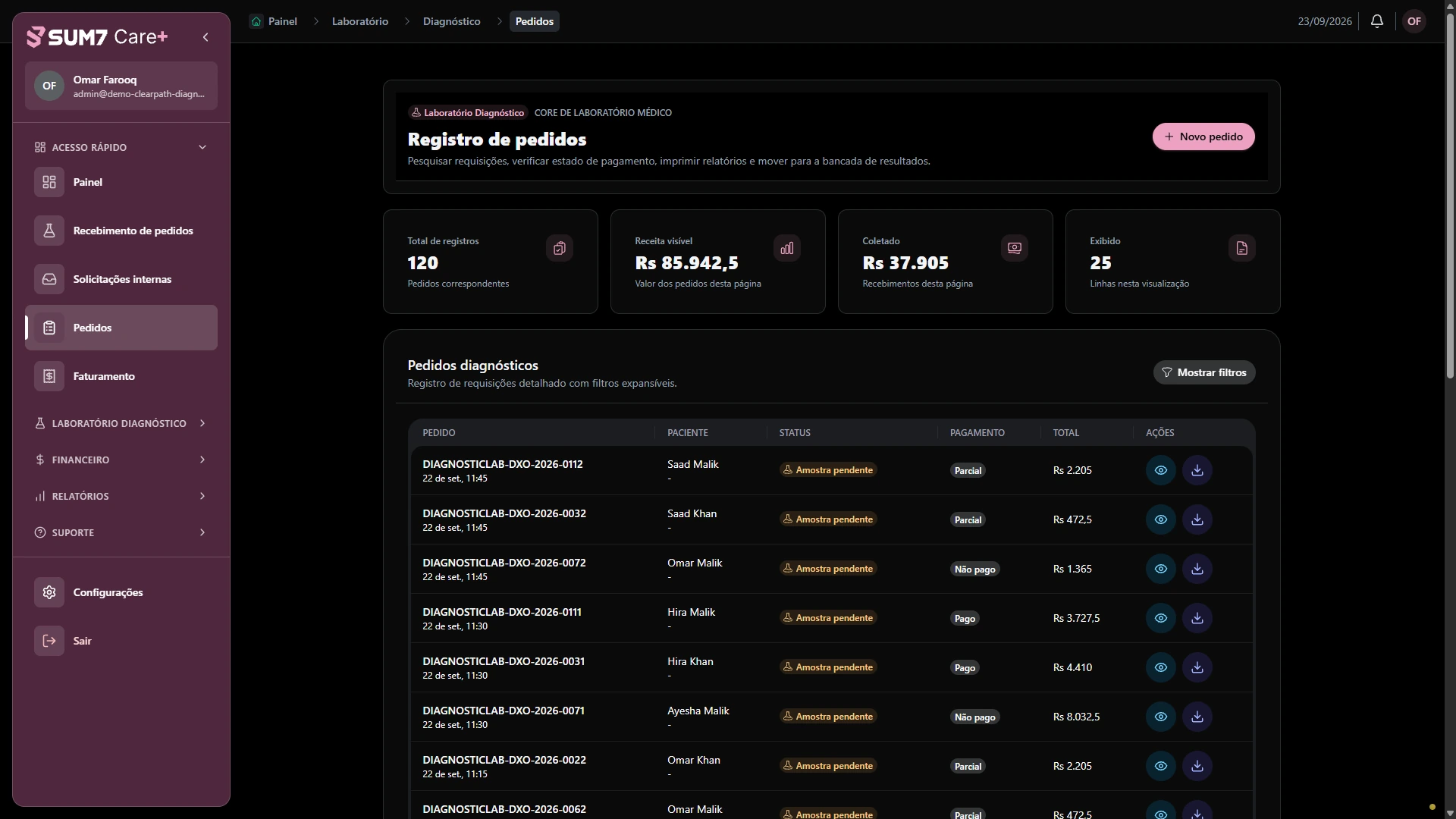Click the OF avatar in the top bar
The image size is (1456, 819).
(x=1414, y=21)
